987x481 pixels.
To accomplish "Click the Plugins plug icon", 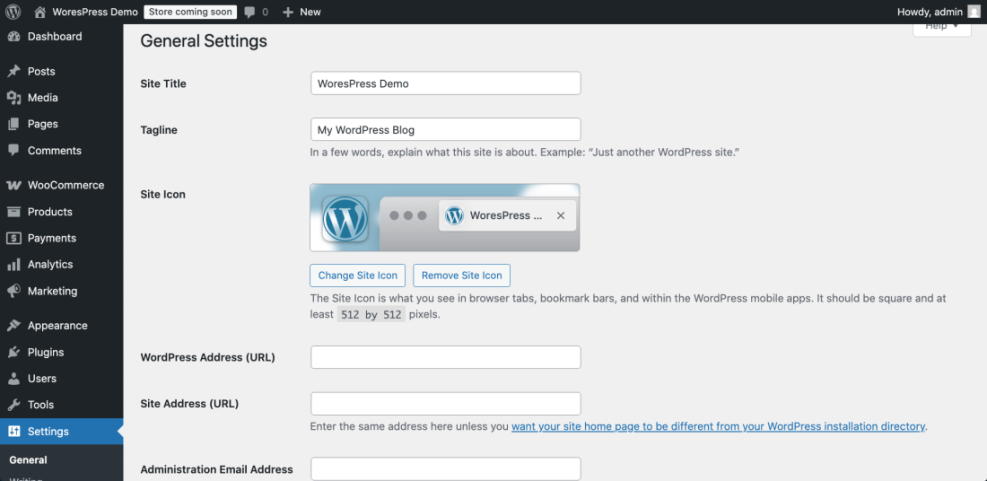I will pos(14,352).
